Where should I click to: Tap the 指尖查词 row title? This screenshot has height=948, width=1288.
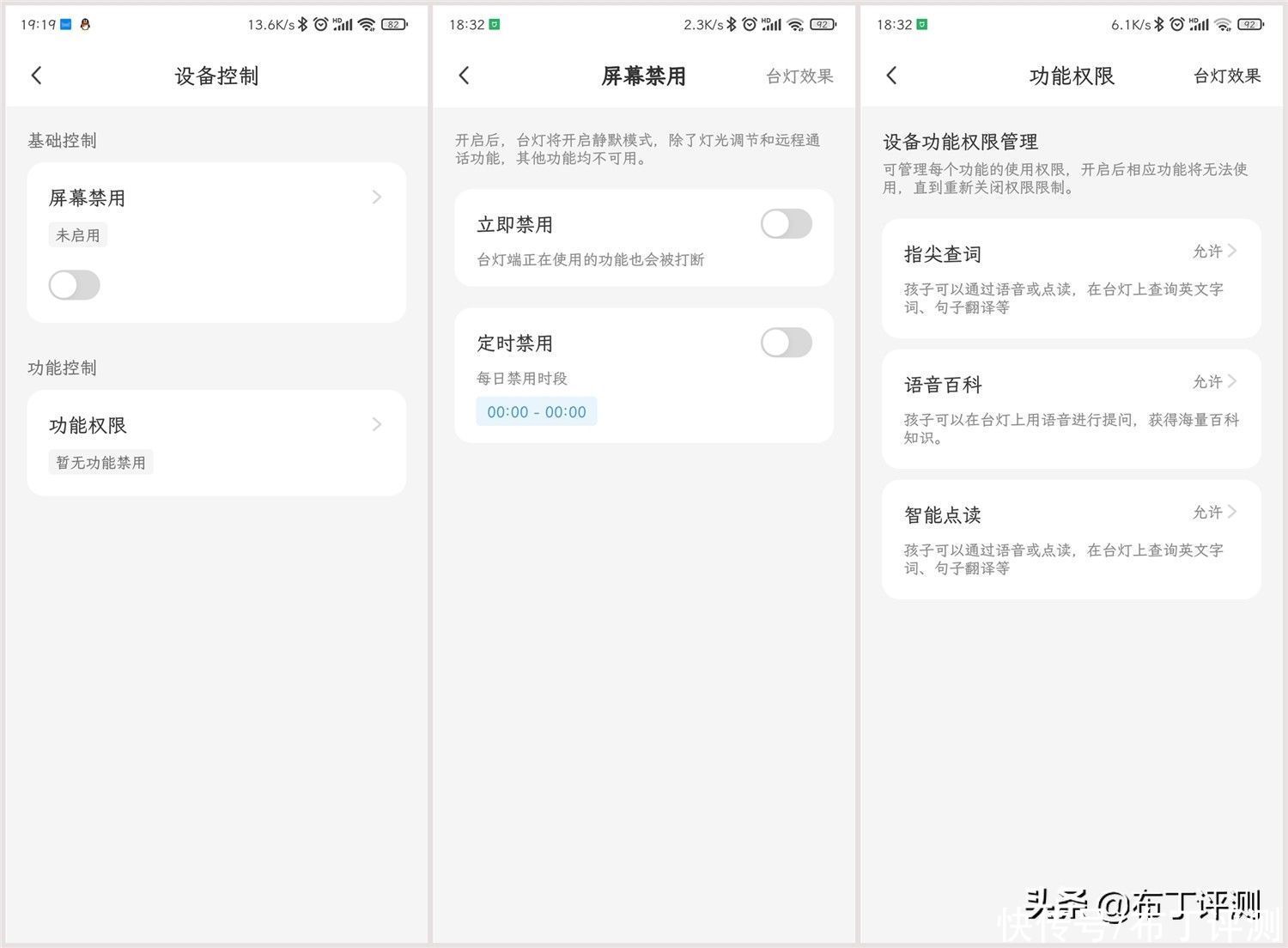[x=943, y=254]
